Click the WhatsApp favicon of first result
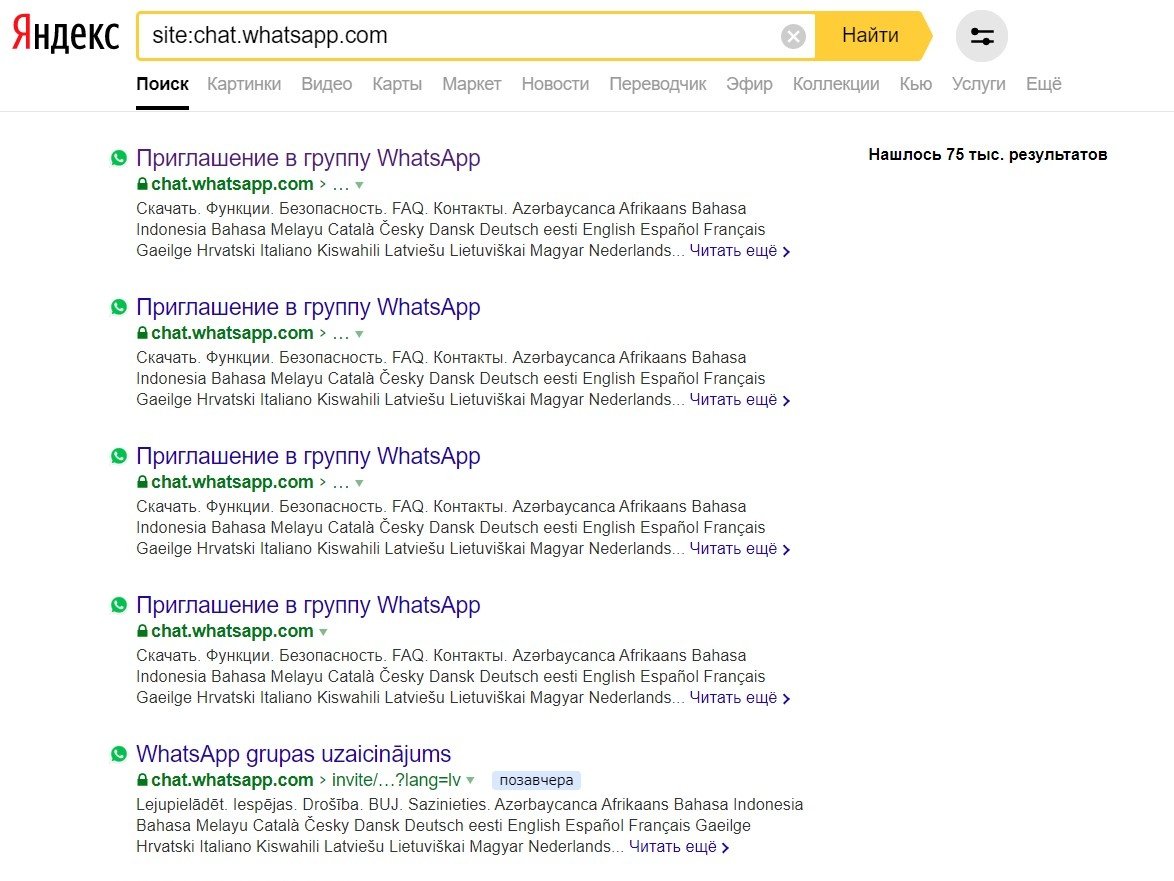Viewport: 1174px width, 881px height. [x=119, y=158]
